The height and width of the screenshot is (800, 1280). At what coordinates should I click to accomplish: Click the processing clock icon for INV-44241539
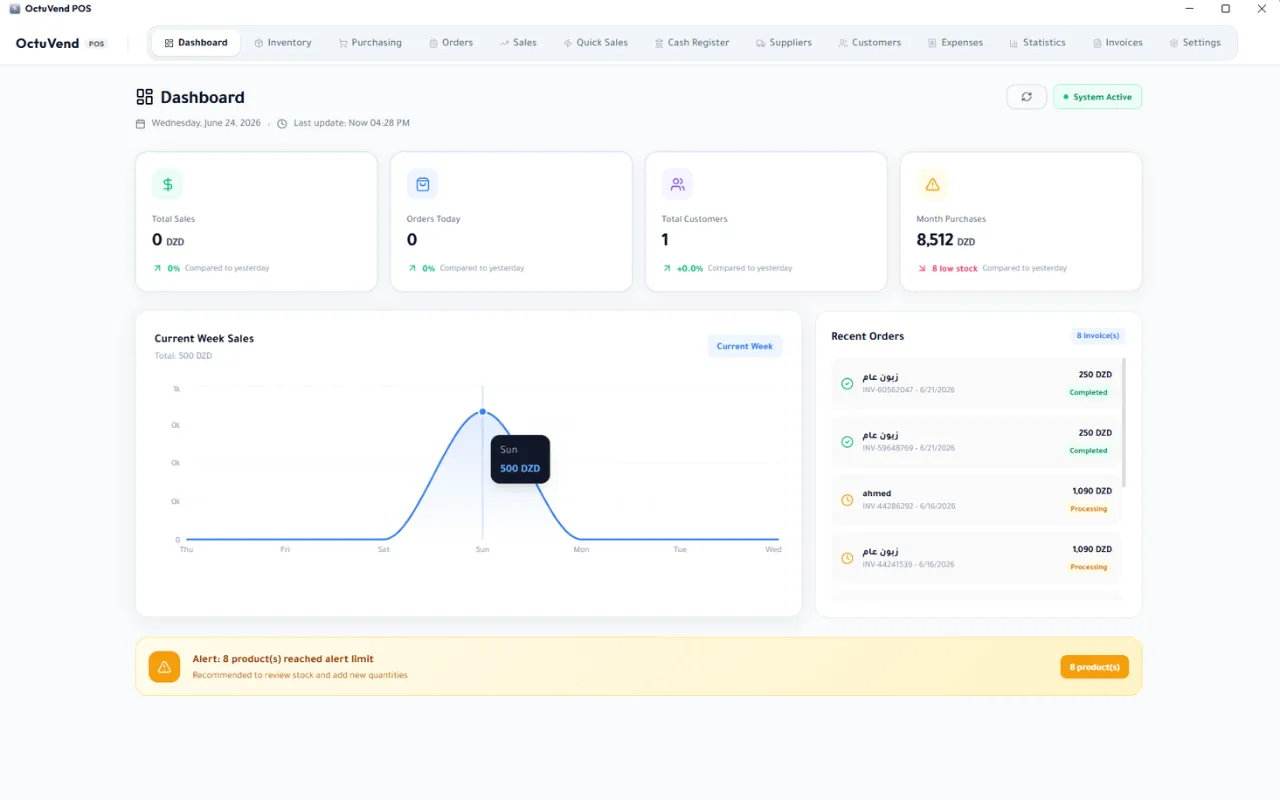[x=847, y=558]
